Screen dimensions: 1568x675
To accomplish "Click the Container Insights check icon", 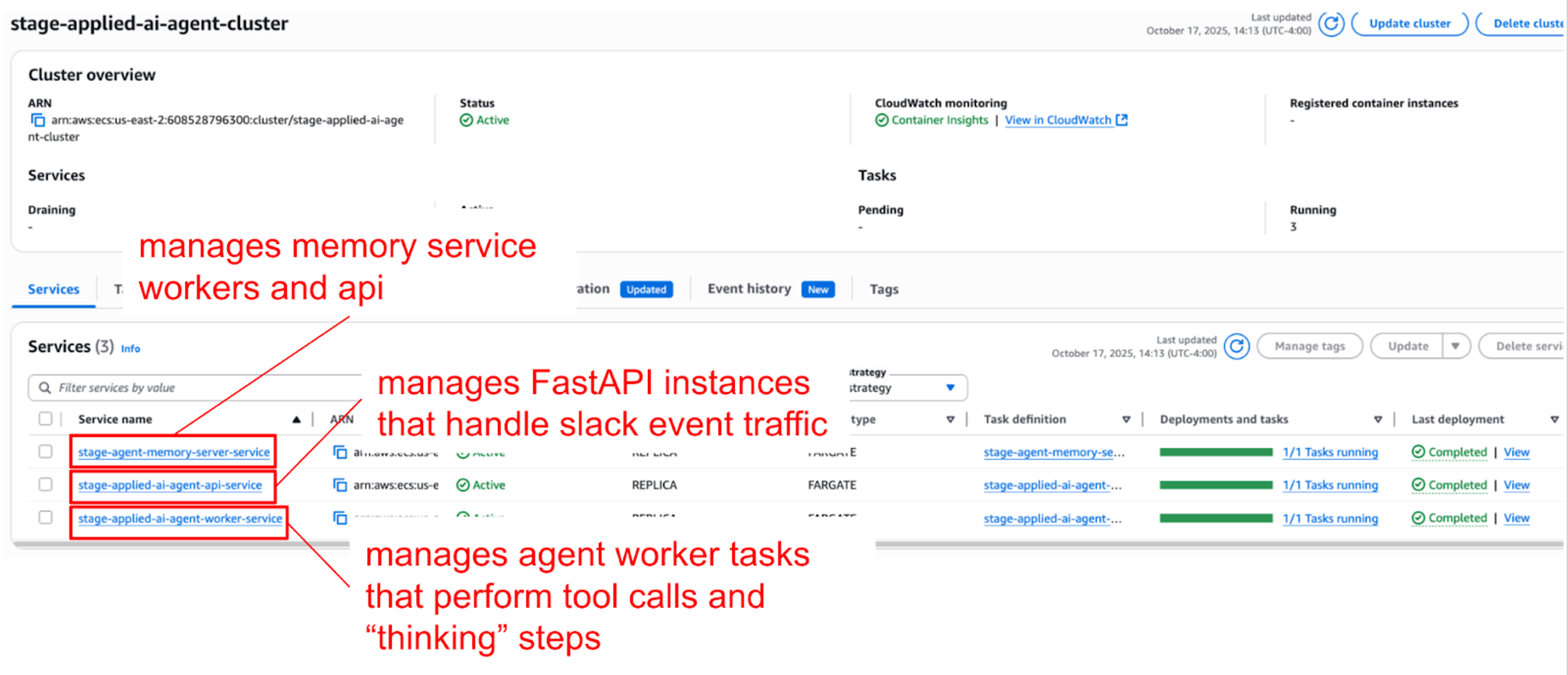I will (x=882, y=120).
